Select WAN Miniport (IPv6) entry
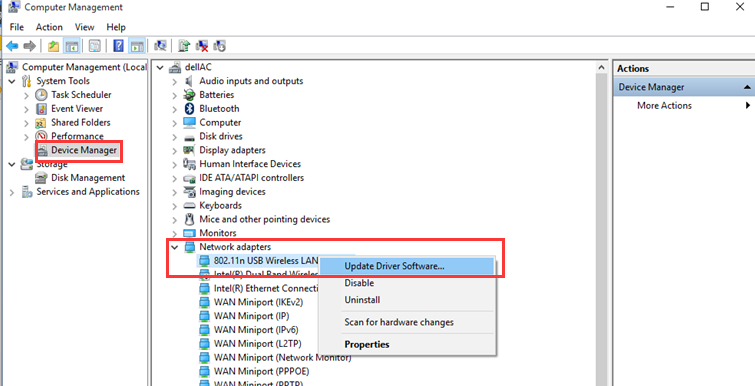The width and height of the screenshot is (755, 386). (x=256, y=330)
